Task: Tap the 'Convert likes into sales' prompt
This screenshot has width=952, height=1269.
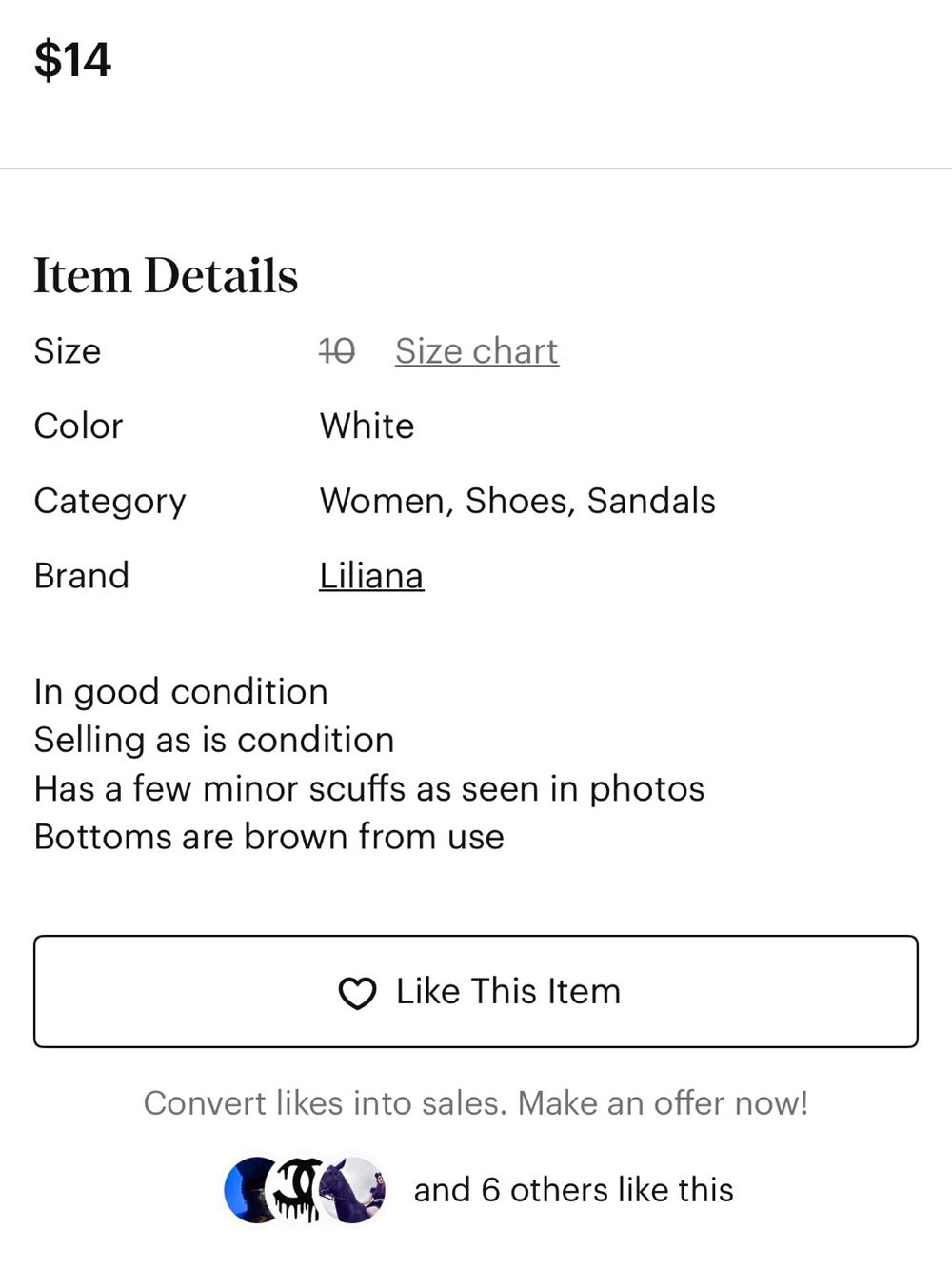Action: click(476, 1102)
